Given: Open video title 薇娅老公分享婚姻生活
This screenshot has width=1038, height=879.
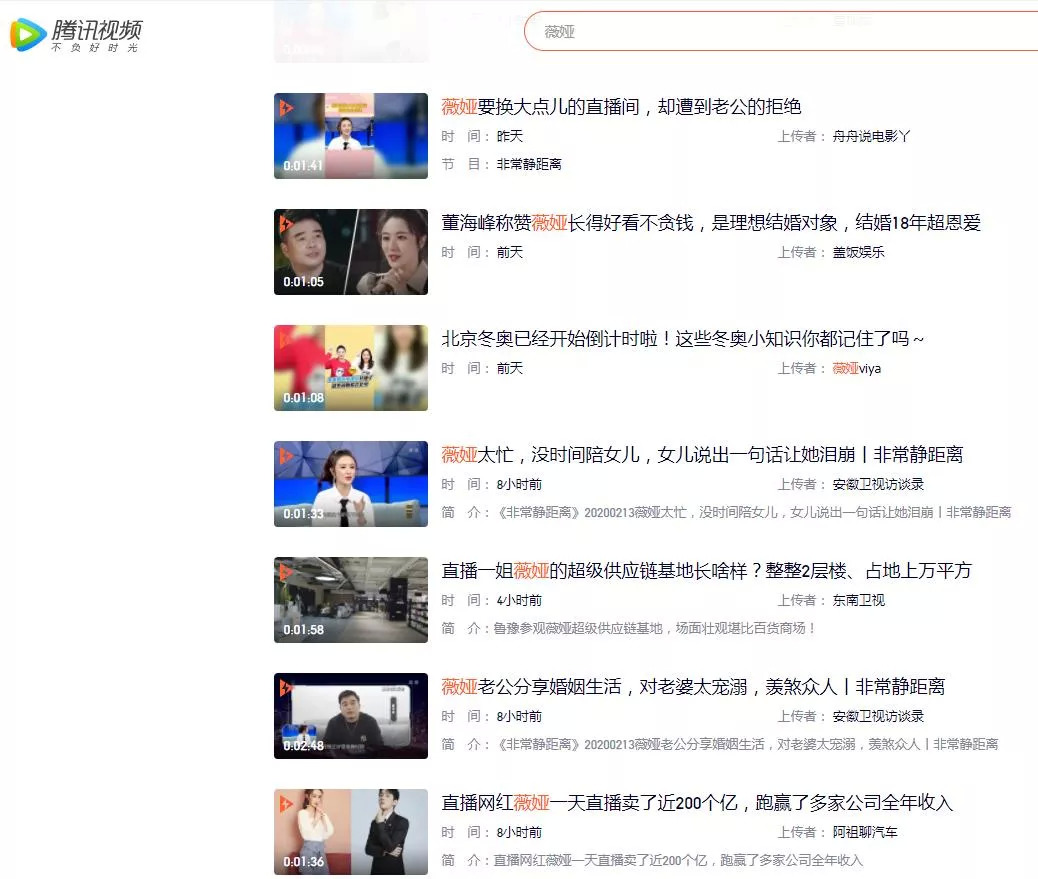Looking at the screenshot, I should 693,686.
